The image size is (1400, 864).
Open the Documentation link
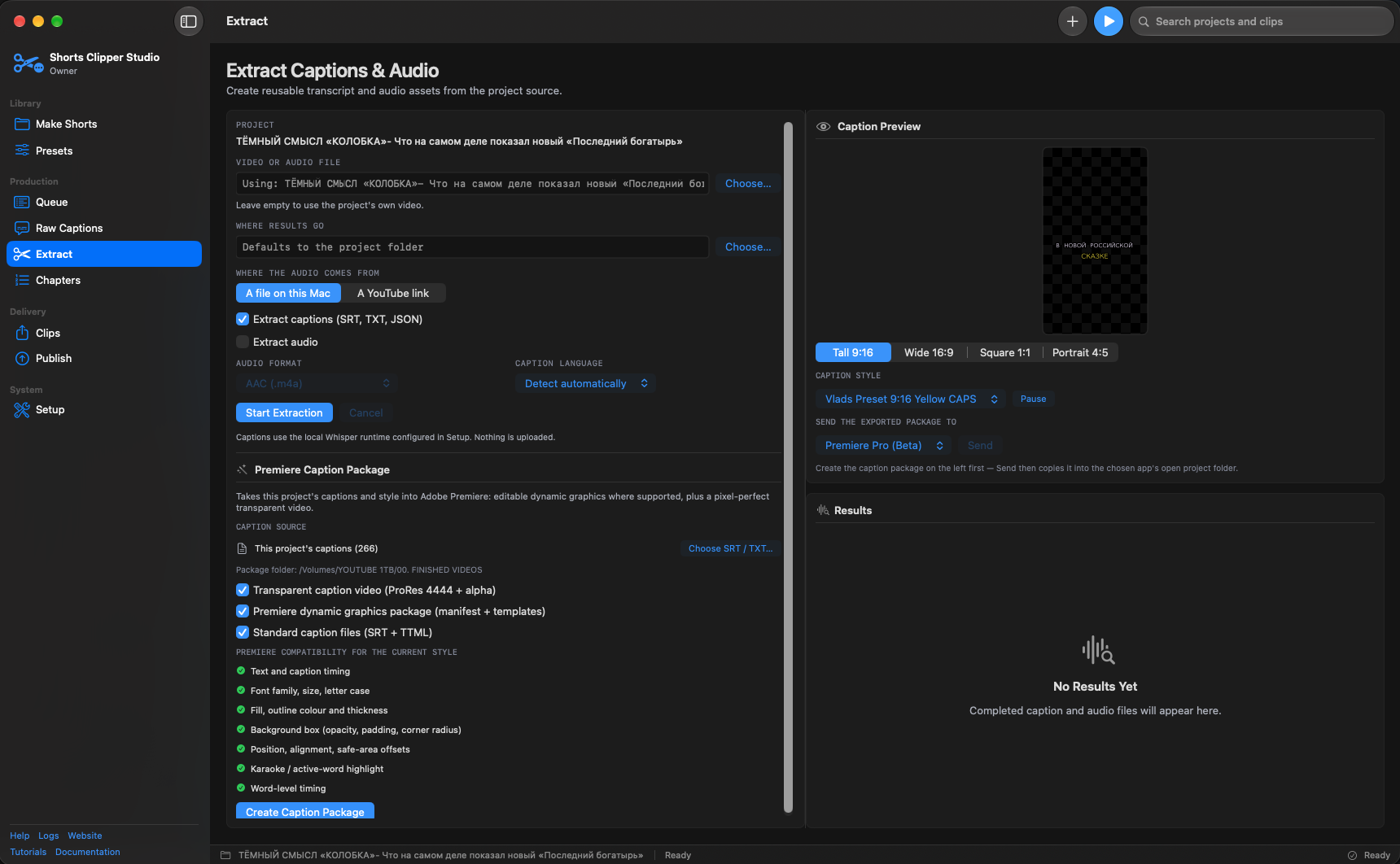(x=88, y=853)
